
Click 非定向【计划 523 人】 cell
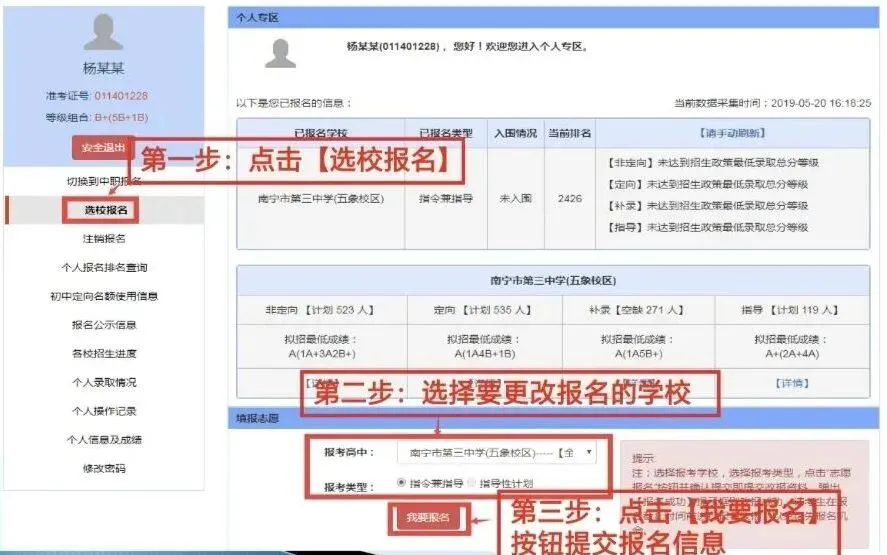click(321, 310)
